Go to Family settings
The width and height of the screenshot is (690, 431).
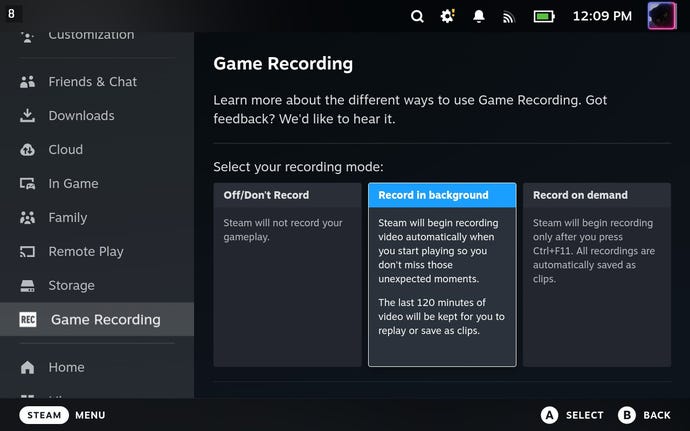click(68, 218)
